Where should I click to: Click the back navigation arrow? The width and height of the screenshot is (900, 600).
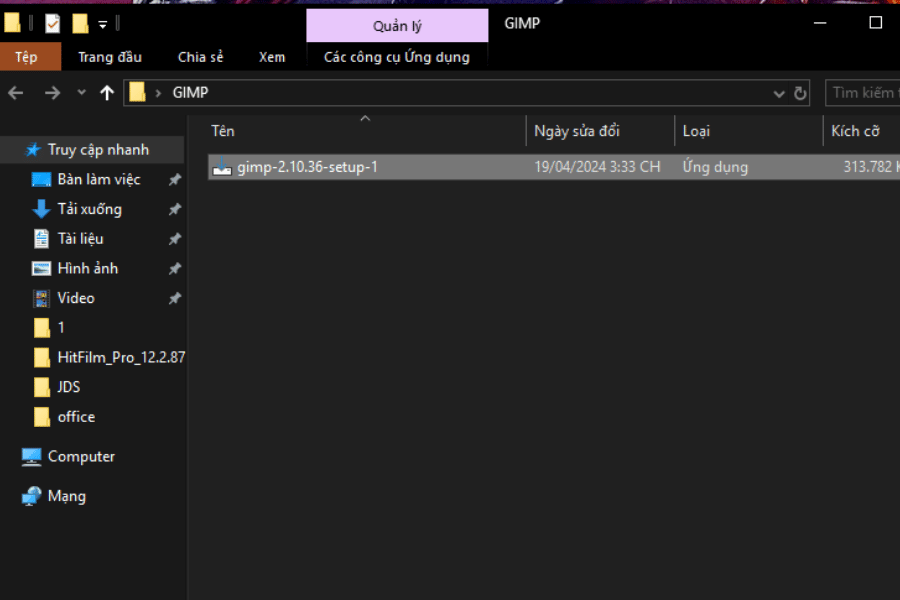16,93
